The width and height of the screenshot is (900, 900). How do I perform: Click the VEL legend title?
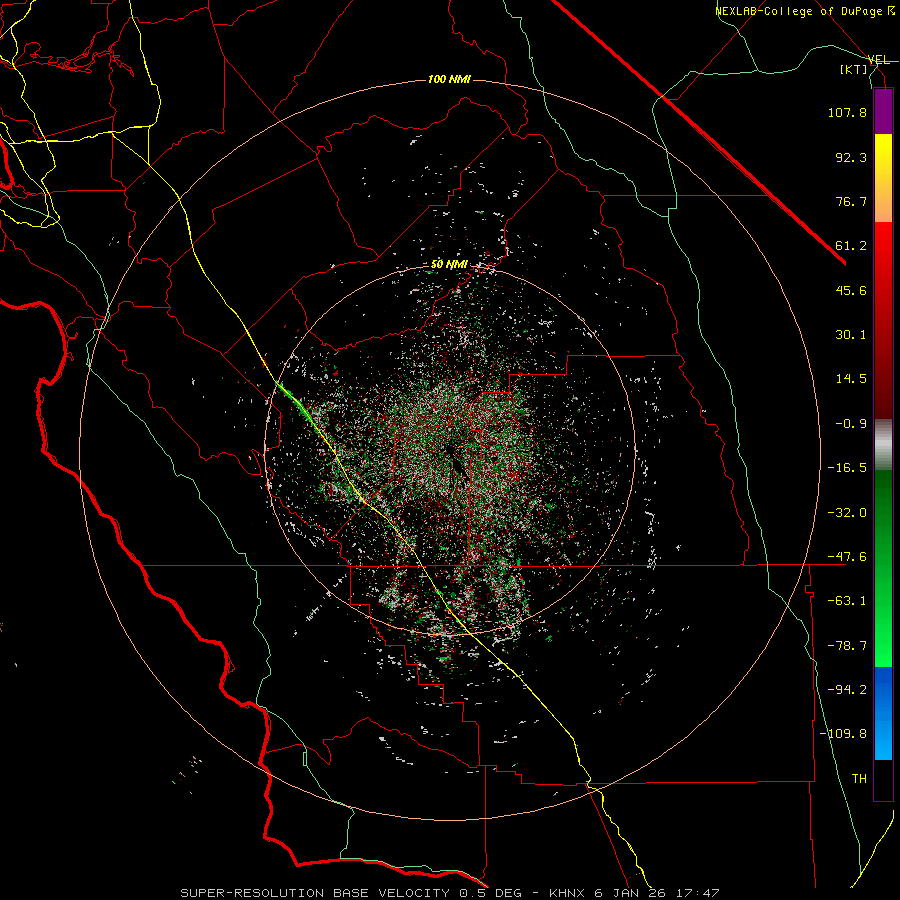click(x=879, y=60)
